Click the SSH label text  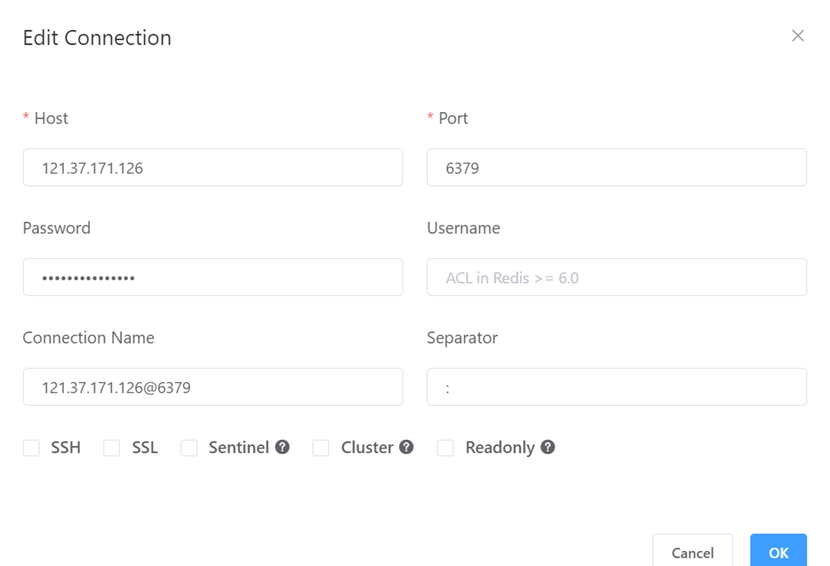pyautogui.click(x=66, y=447)
